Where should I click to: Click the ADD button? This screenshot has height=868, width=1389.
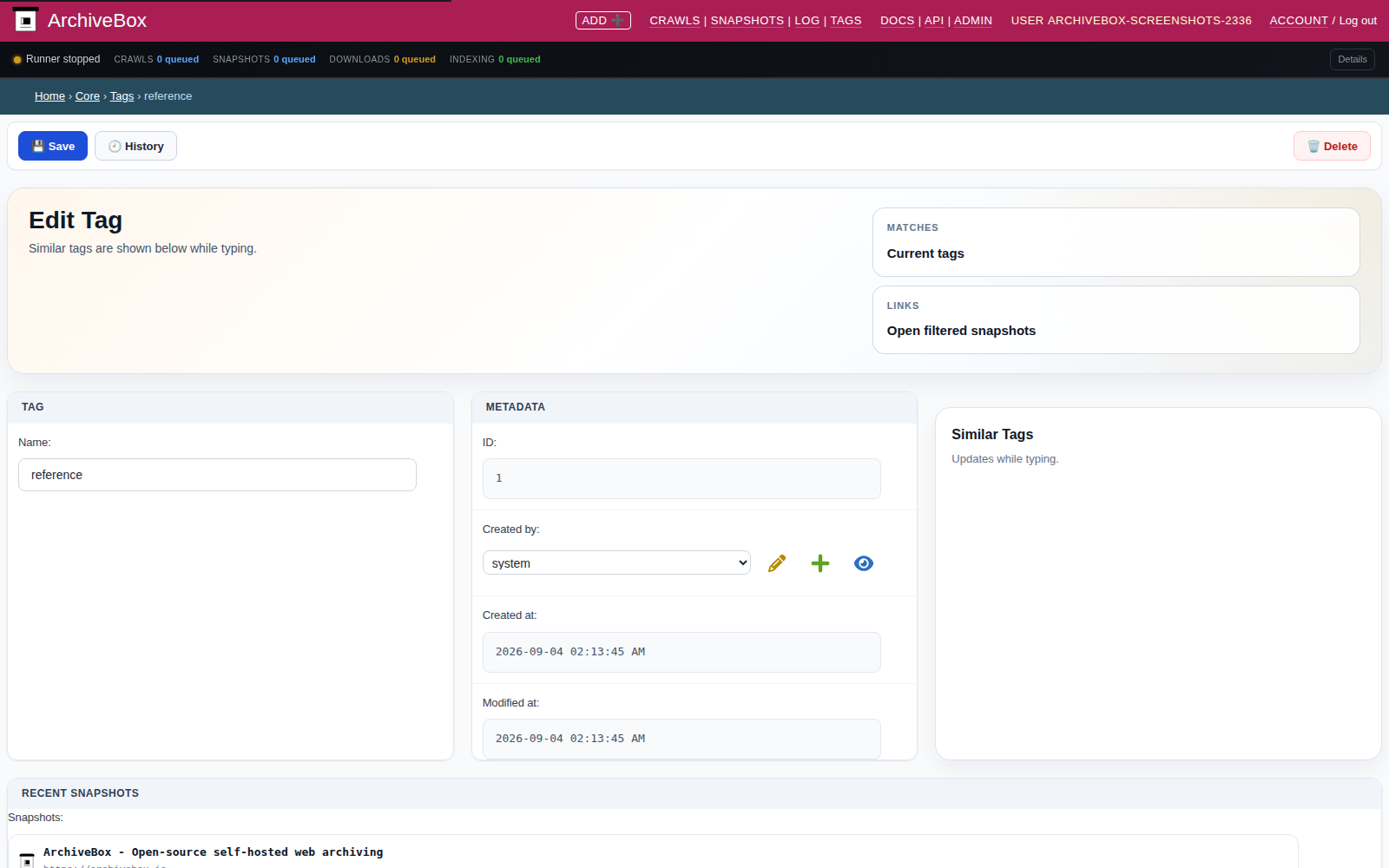pos(603,20)
